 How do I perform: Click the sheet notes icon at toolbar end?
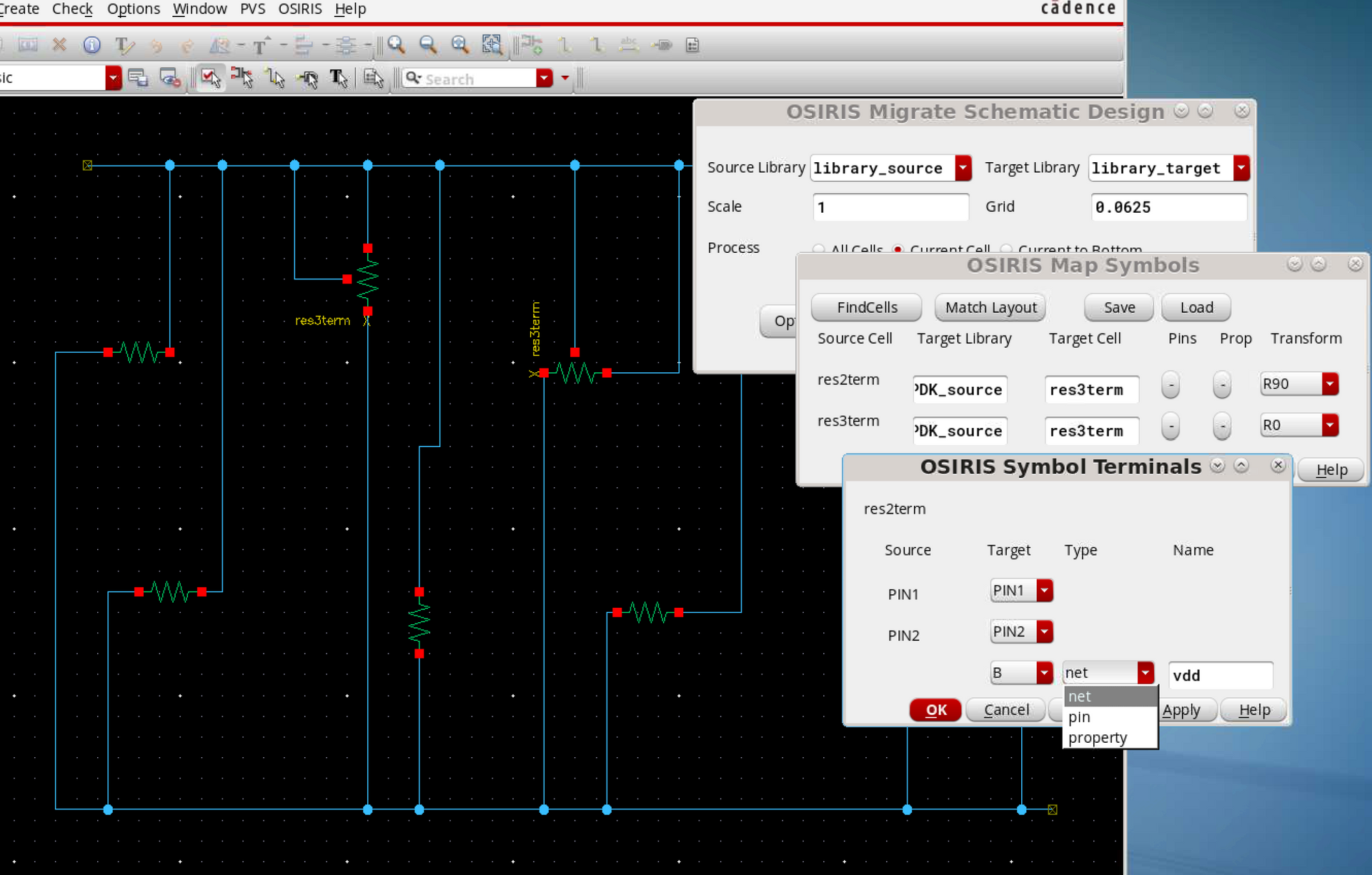click(x=692, y=45)
